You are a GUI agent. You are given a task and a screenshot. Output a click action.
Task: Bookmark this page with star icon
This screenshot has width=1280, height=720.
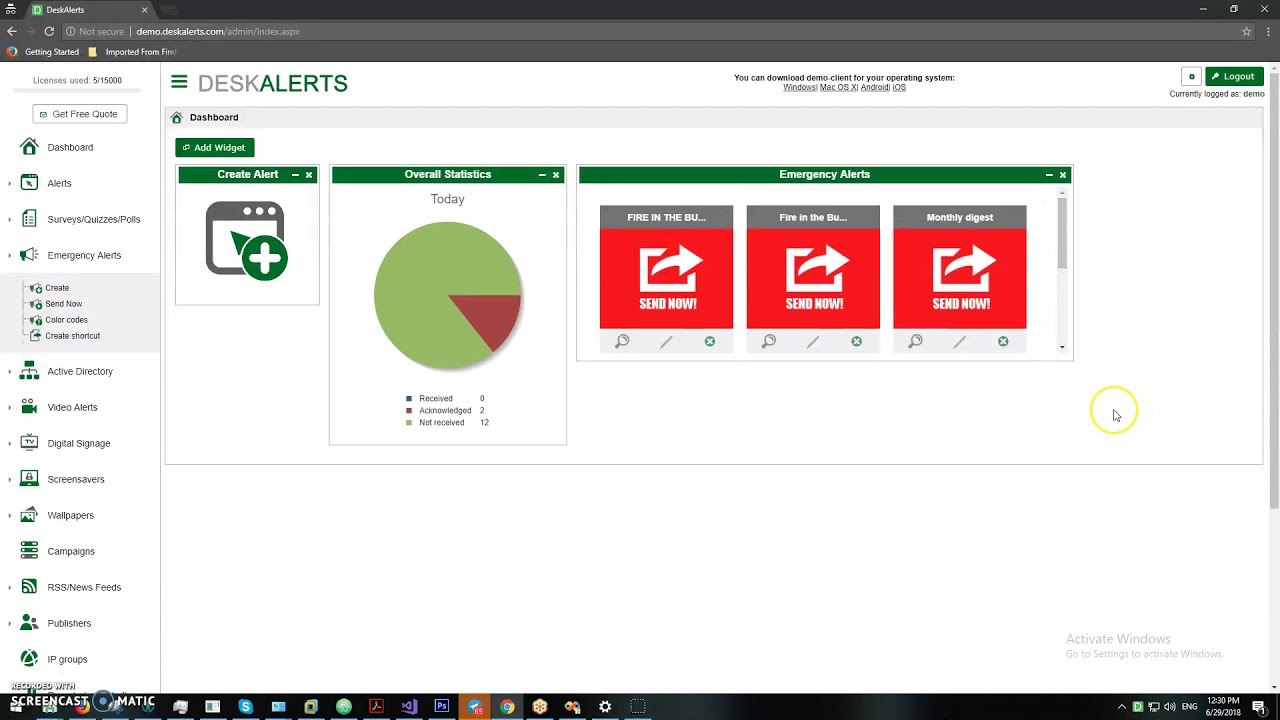tap(1246, 31)
